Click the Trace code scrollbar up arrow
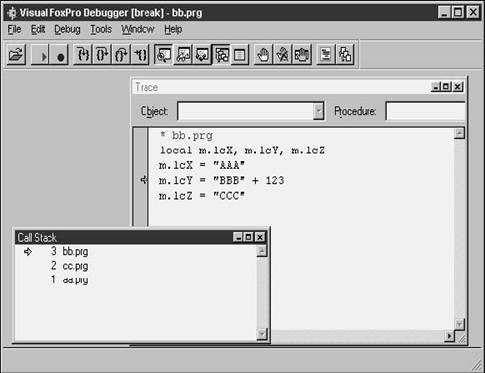This screenshot has height=373, width=485. [459, 133]
